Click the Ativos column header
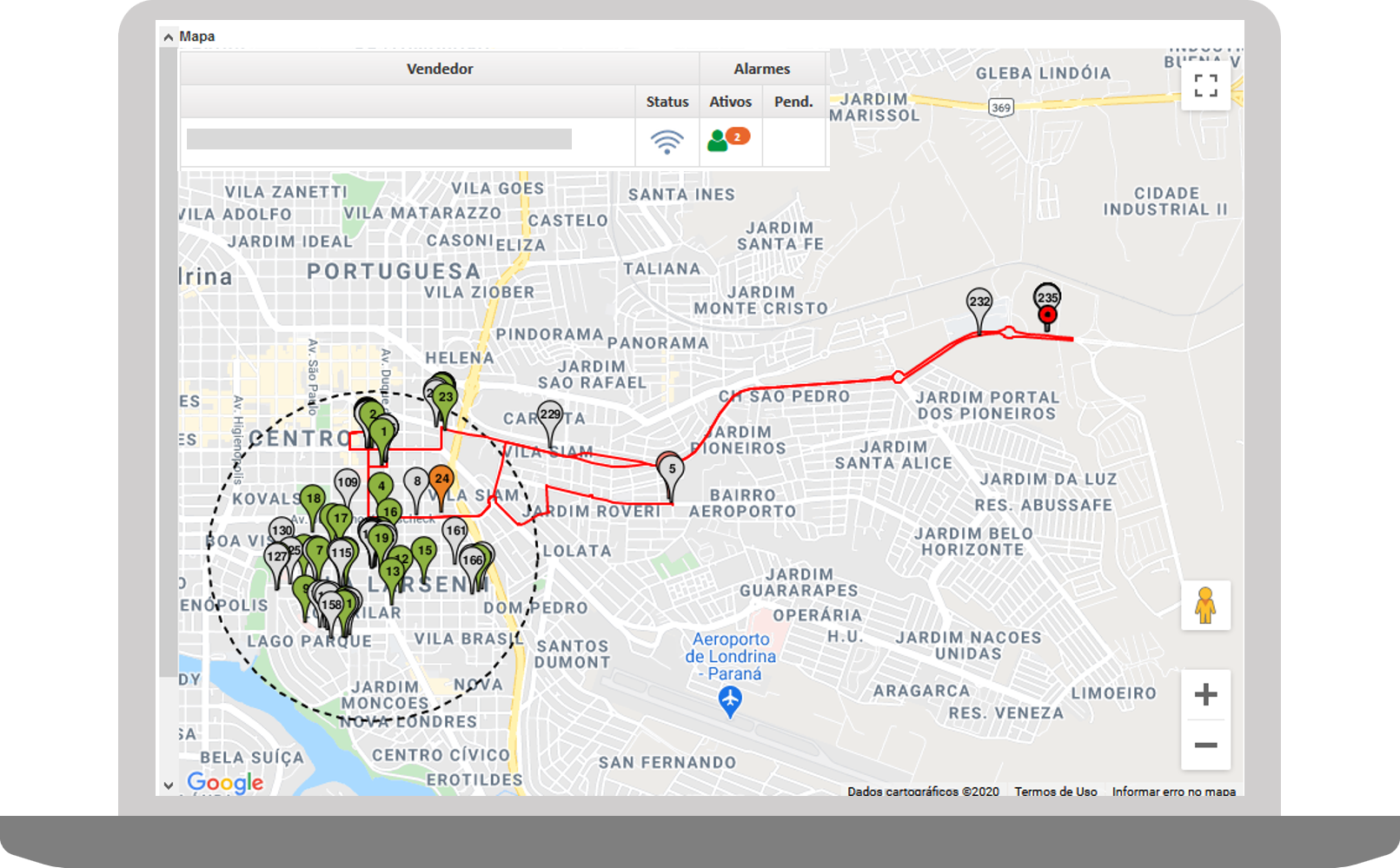 (730, 102)
